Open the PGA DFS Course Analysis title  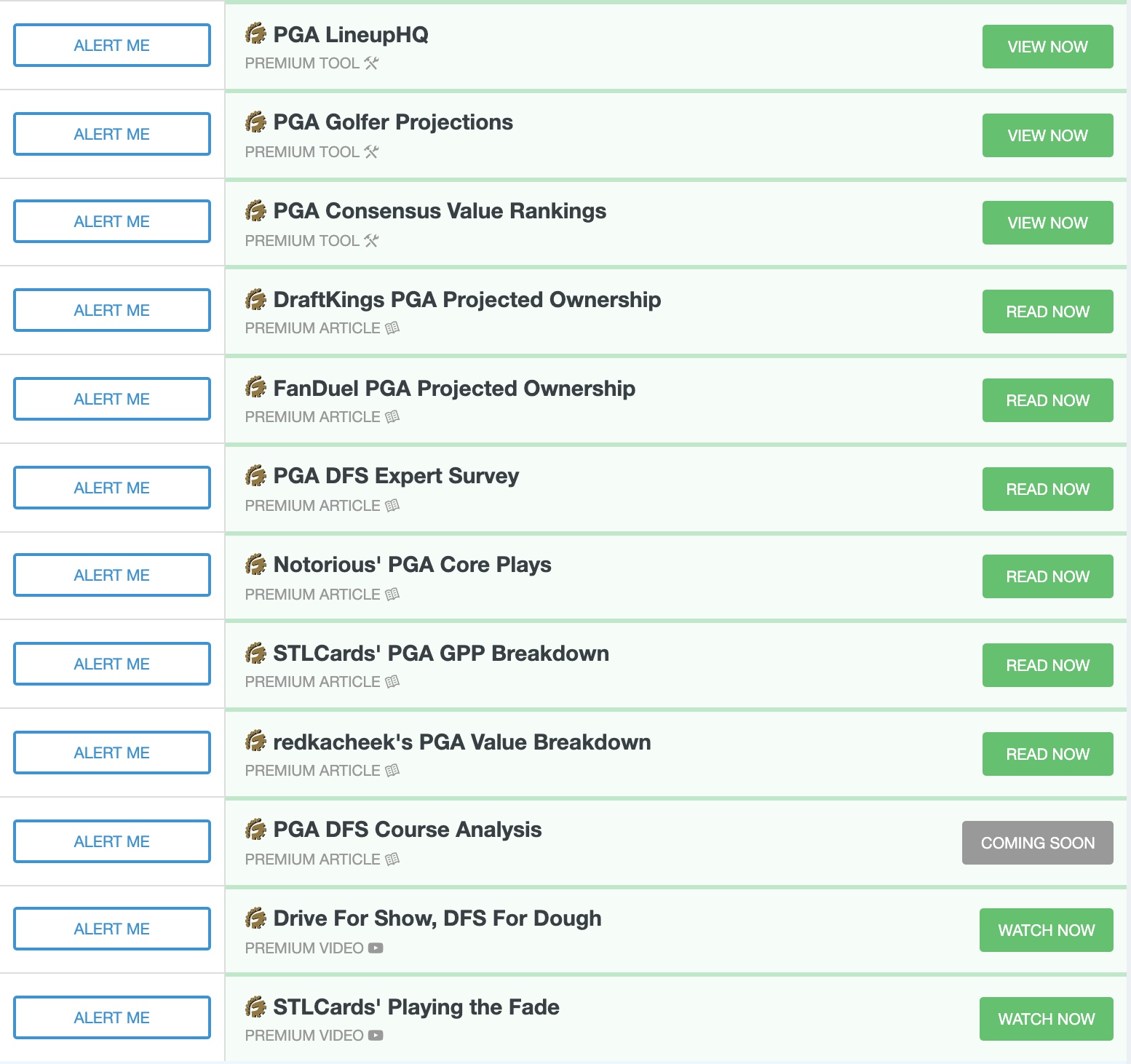click(408, 830)
